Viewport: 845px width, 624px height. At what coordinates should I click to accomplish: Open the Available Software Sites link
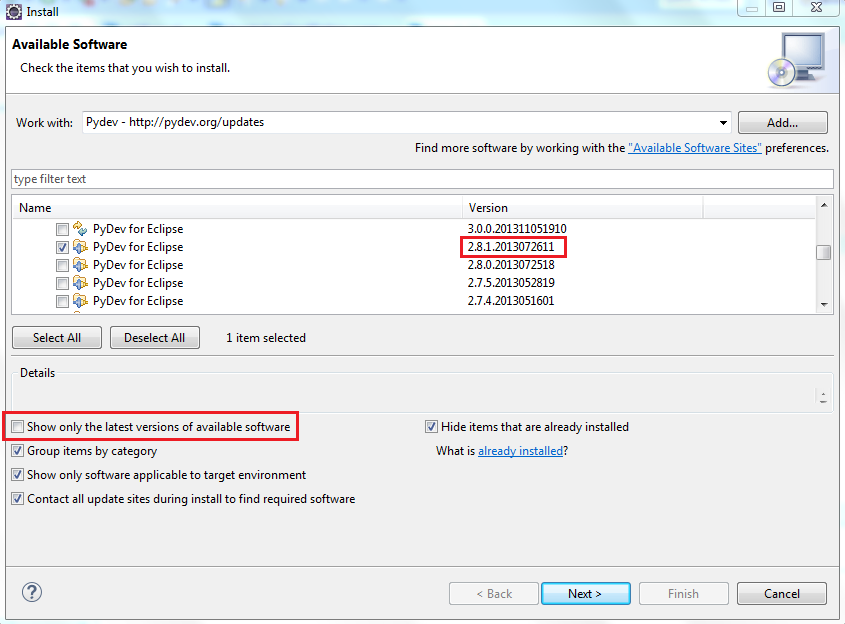point(695,148)
